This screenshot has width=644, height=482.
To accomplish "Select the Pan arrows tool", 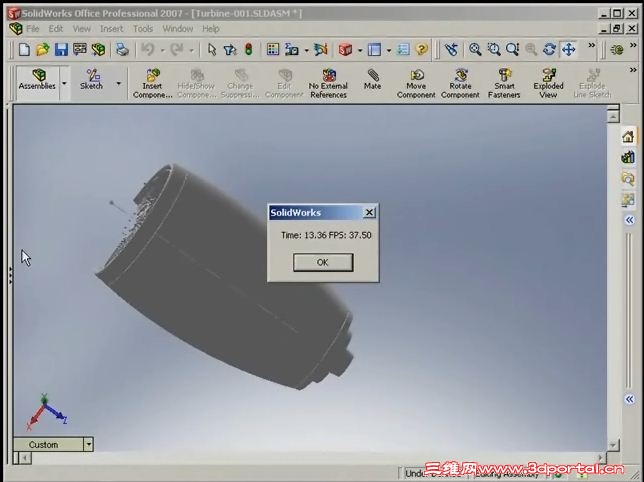I will coord(568,50).
